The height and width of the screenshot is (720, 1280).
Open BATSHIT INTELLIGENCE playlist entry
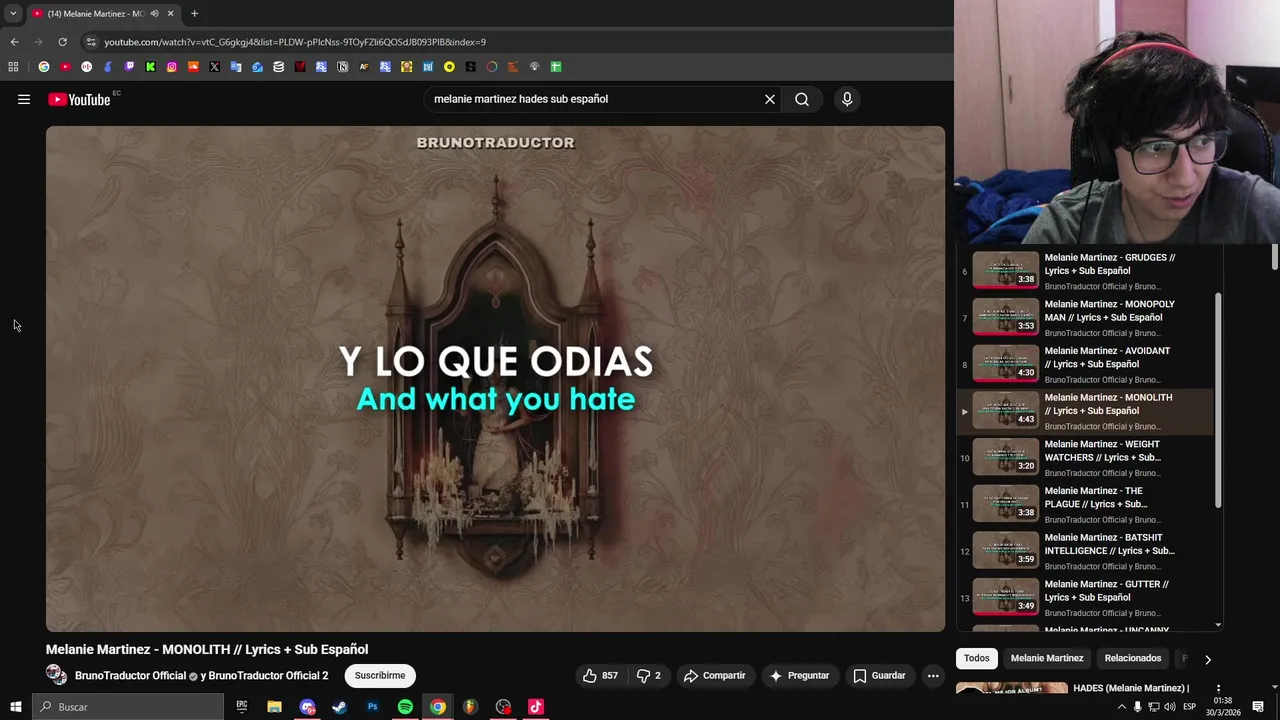(x=1085, y=551)
